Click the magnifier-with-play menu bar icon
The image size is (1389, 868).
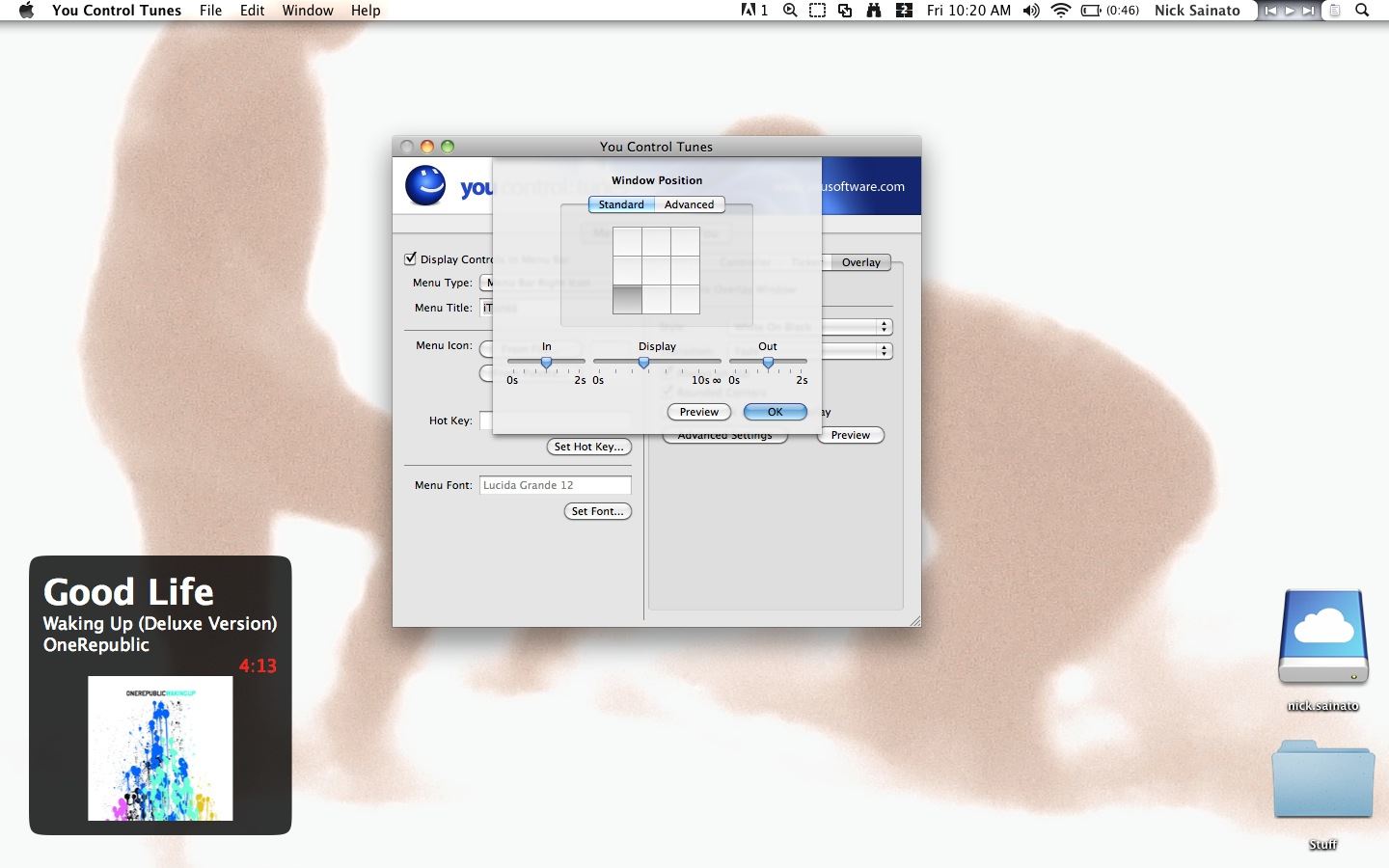790,11
